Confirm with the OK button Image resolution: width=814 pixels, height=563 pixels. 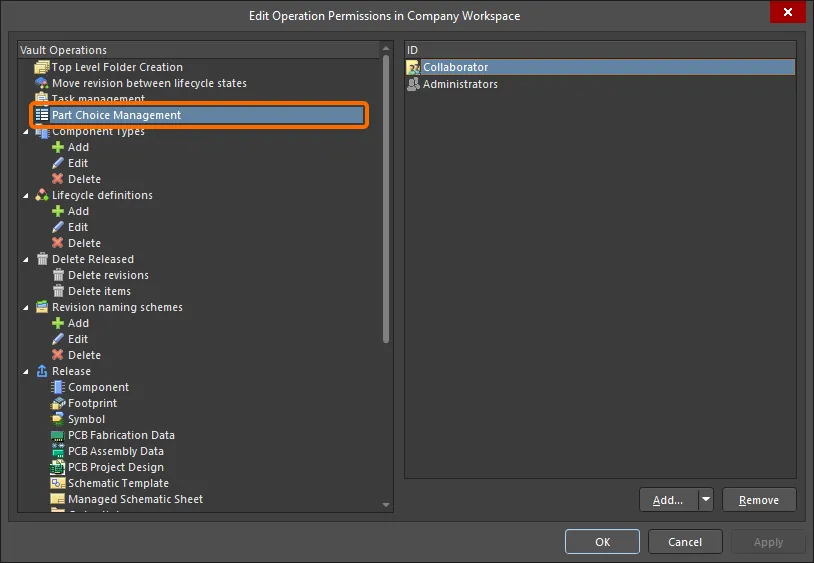coord(602,542)
